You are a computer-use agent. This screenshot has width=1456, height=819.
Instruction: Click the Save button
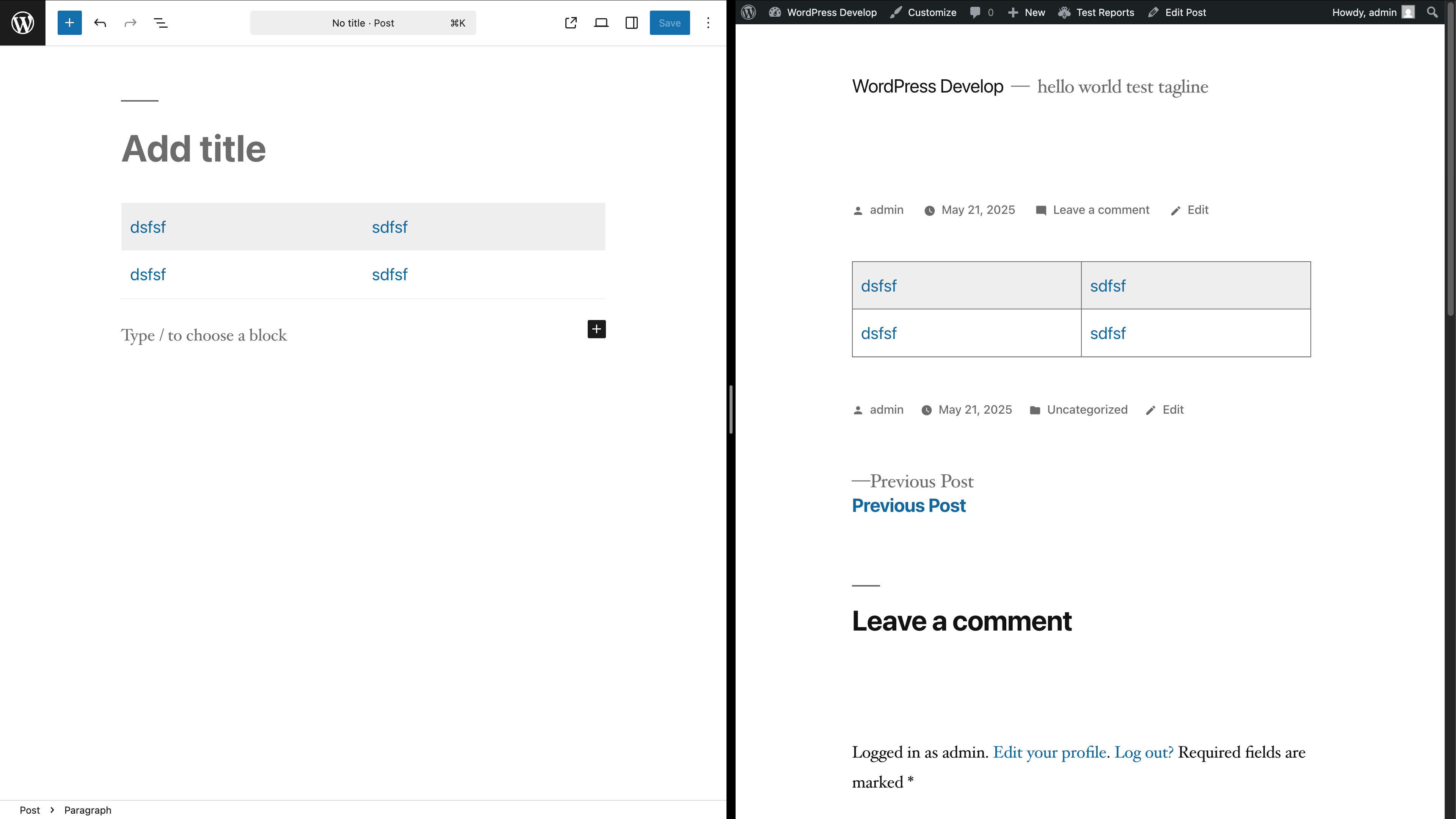pyautogui.click(x=669, y=23)
